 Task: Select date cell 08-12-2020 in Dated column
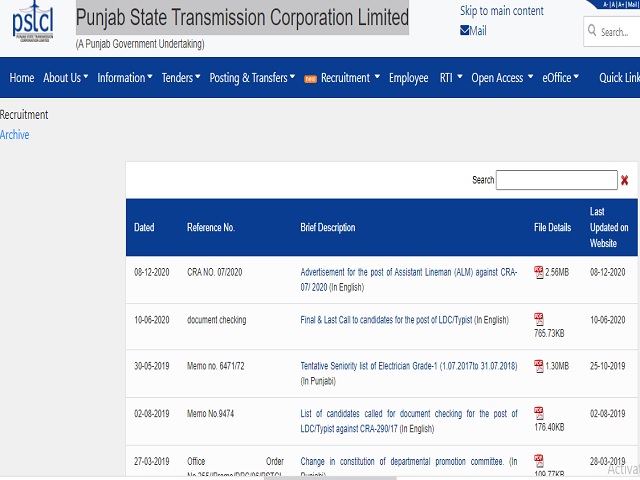point(151,272)
